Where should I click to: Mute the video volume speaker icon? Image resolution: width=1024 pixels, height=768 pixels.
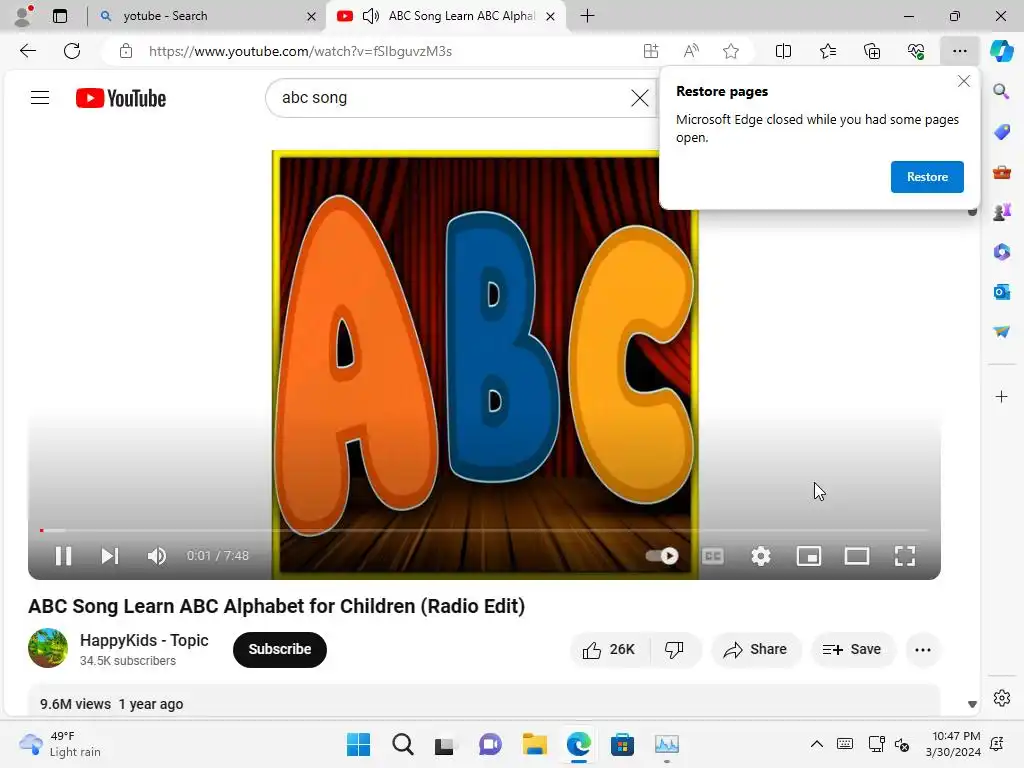click(157, 556)
